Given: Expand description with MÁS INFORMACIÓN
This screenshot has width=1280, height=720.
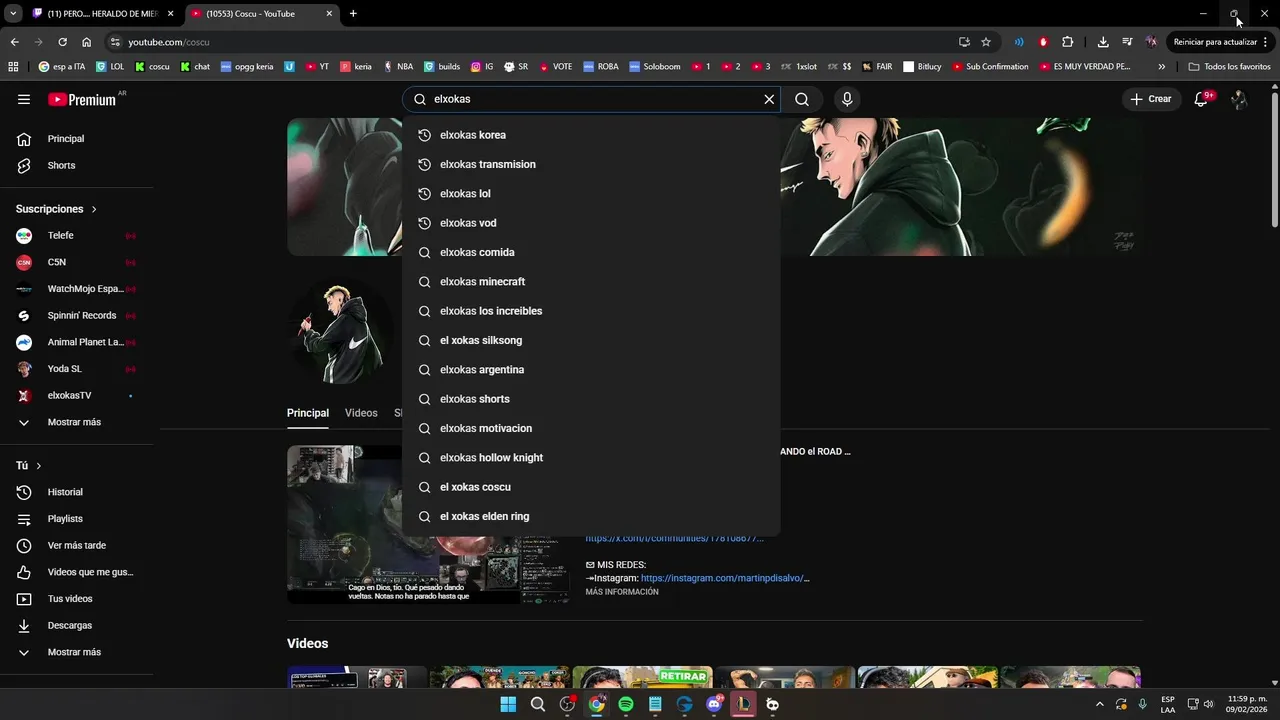Looking at the screenshot, I should click(622, 592).
